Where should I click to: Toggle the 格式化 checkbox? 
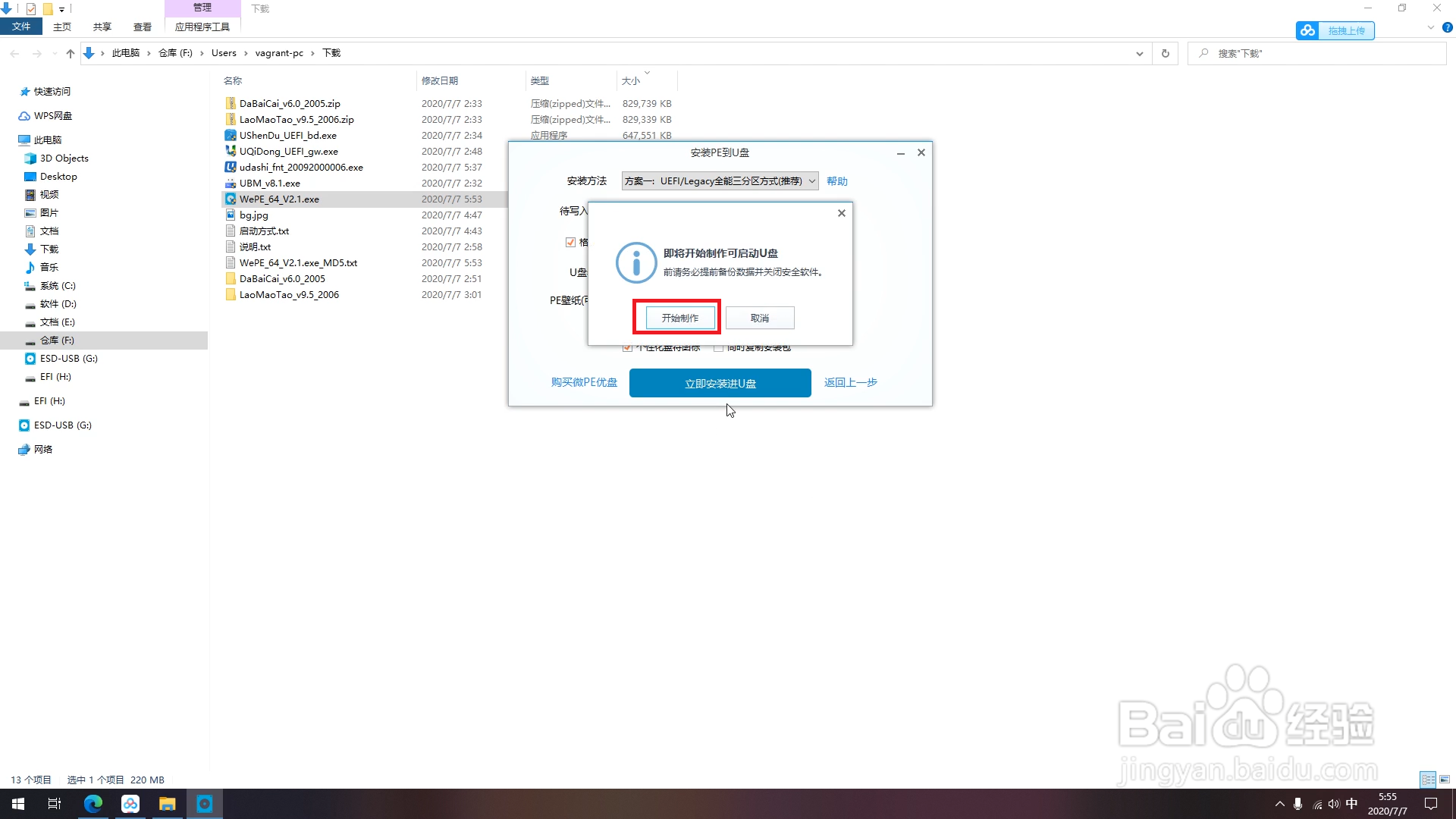point(570,242)
